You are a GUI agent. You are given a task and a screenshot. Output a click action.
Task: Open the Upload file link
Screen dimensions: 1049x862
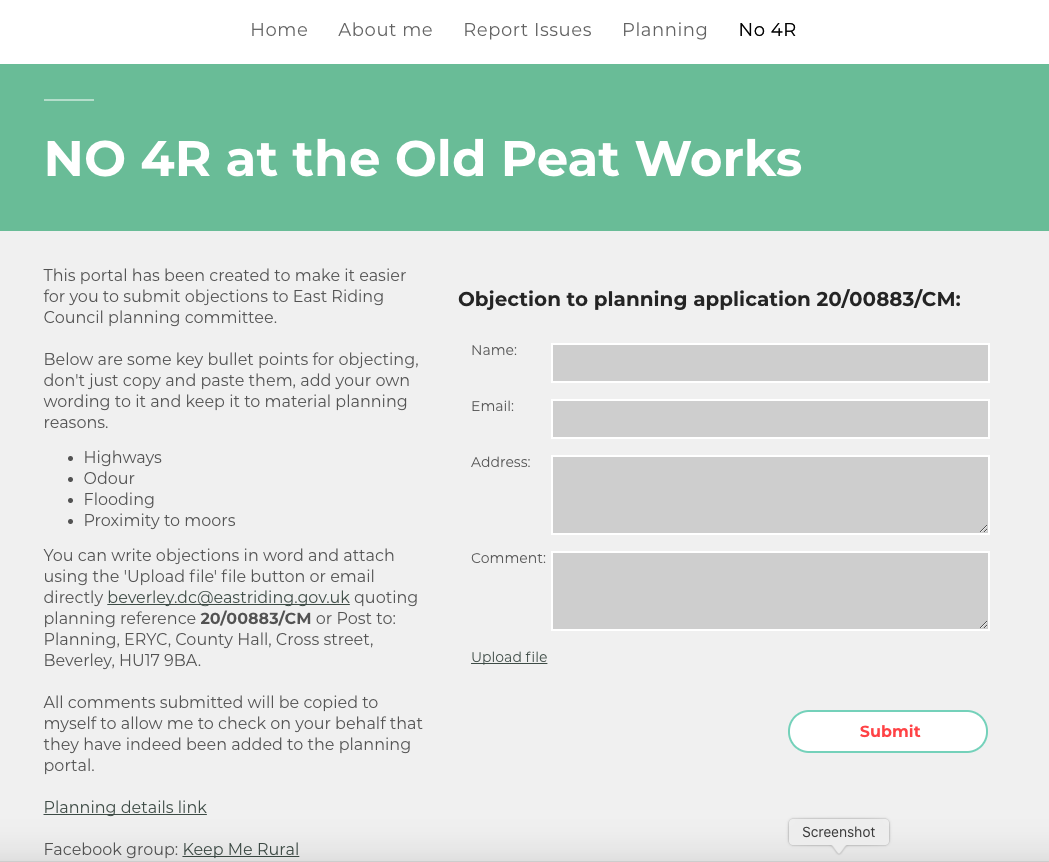[x=509, y=657]
